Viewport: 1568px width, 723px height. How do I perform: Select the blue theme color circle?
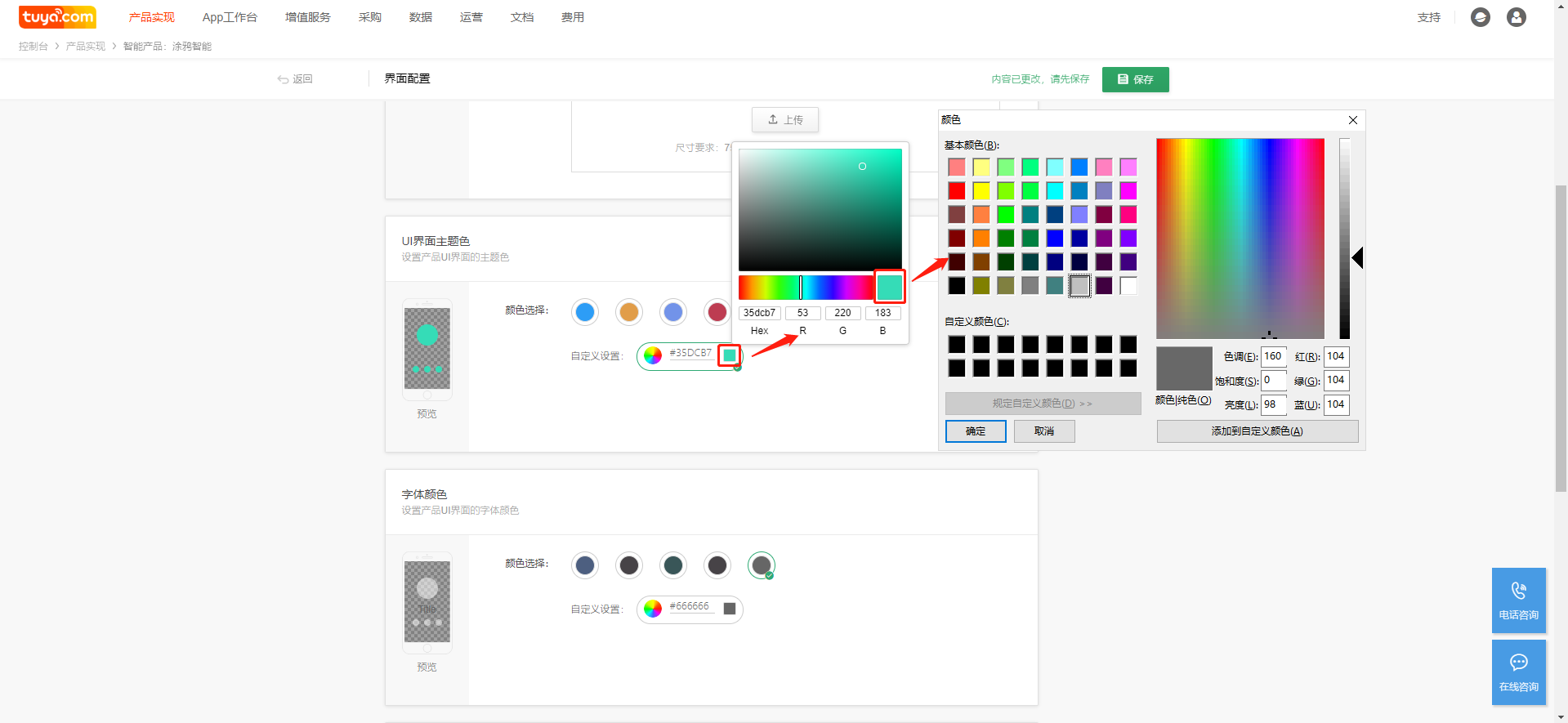pyautogui.click(x=585, y=312)
